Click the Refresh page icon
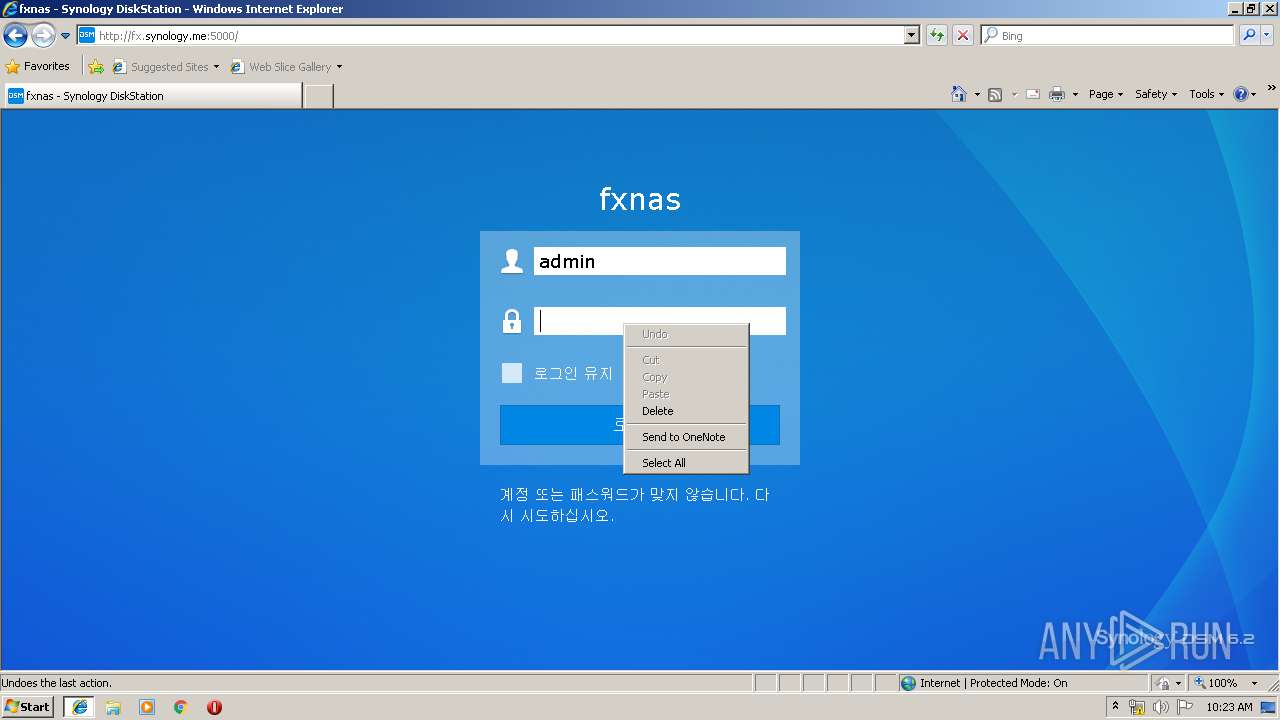1280x720 pixels. coord(937,36)
